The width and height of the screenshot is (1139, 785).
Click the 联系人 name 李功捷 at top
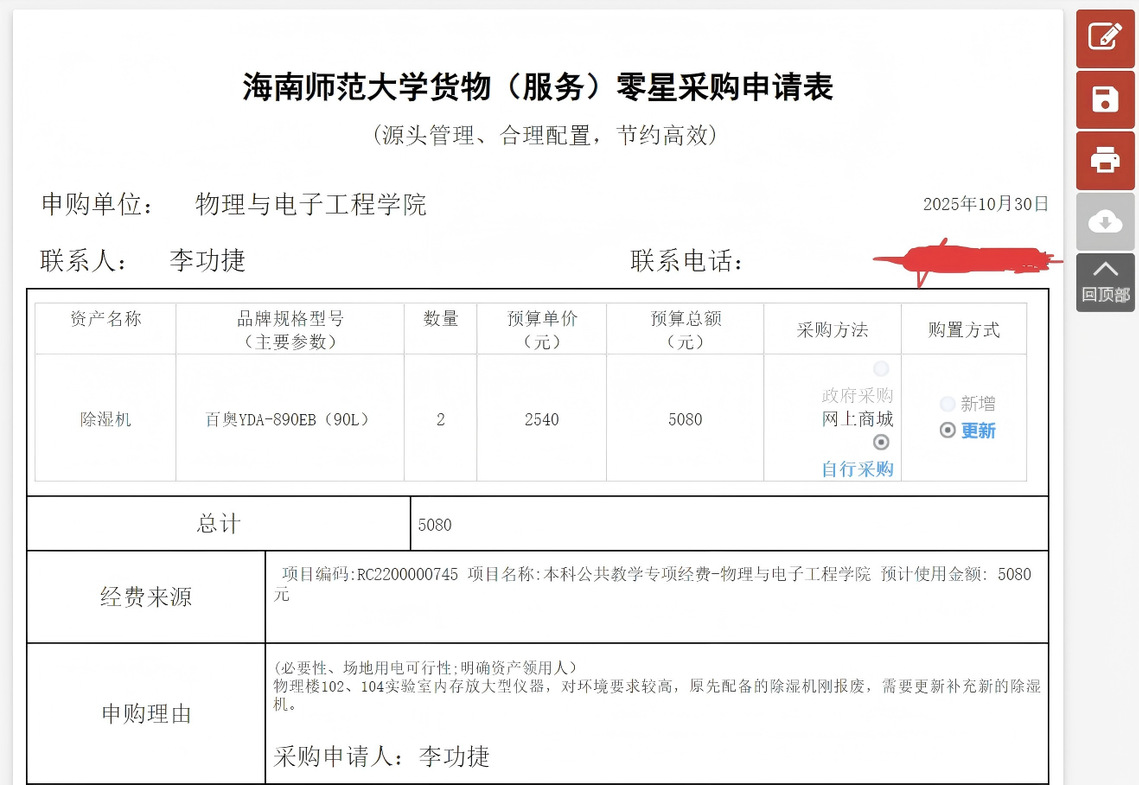(x=207, y=261)
